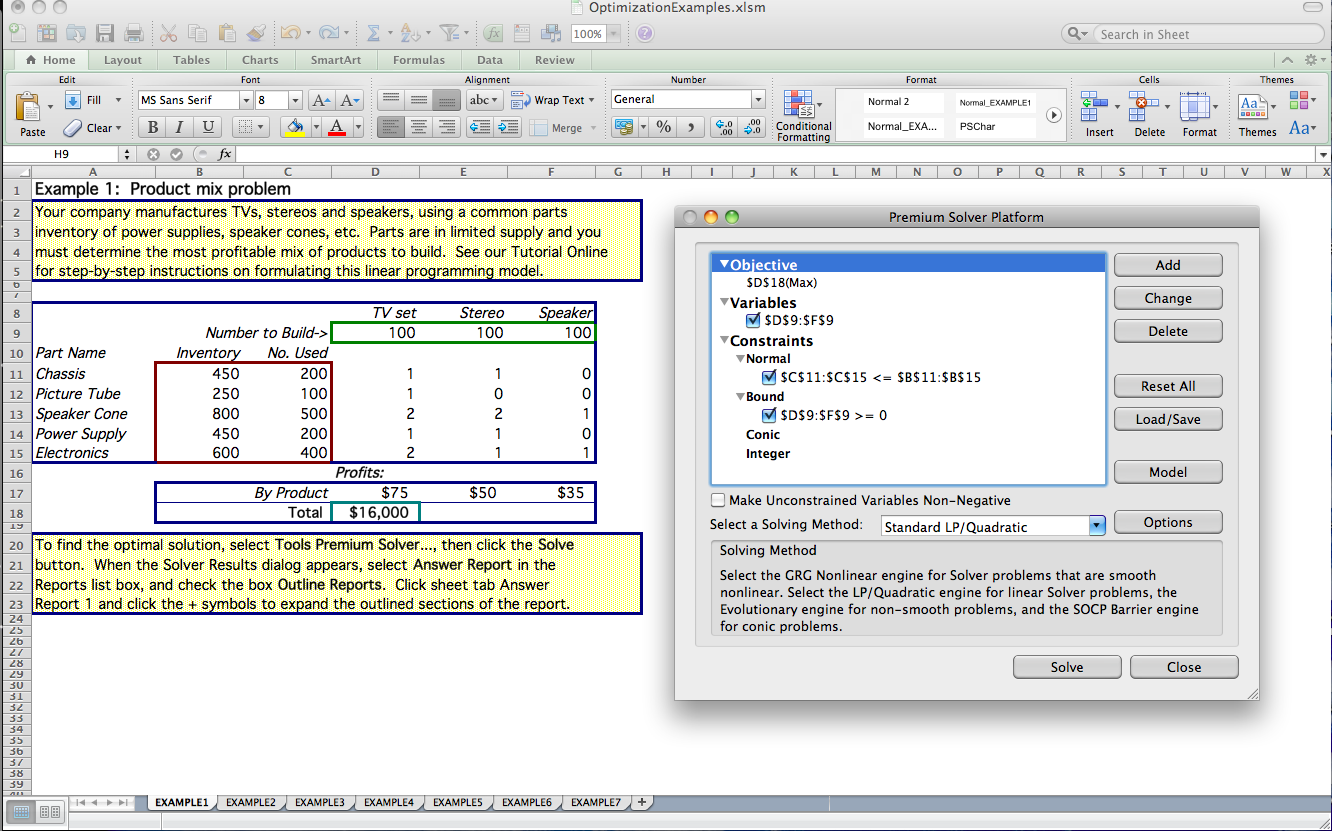
Task: Click the Cut scissors icon
Action: click(169, 33)
